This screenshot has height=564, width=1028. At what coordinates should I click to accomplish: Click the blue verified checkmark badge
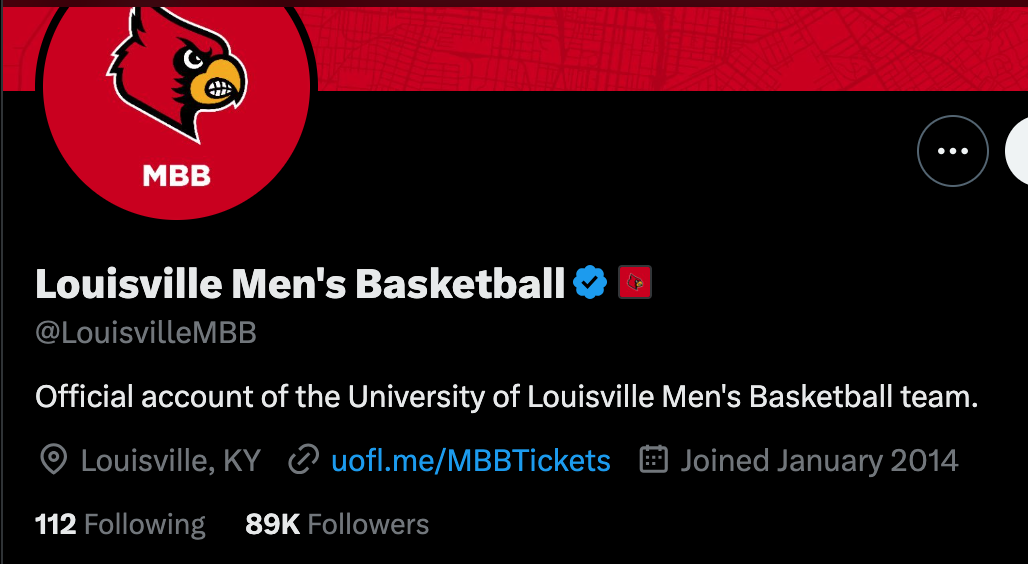pyautogui.click(x=590, y=283)
